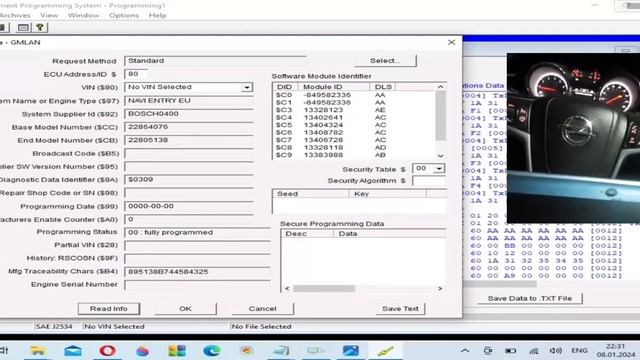The height and width of the screenshot is (360, 640).
Task: Show hidden tray icons chevron
Action: coord(465,351)
